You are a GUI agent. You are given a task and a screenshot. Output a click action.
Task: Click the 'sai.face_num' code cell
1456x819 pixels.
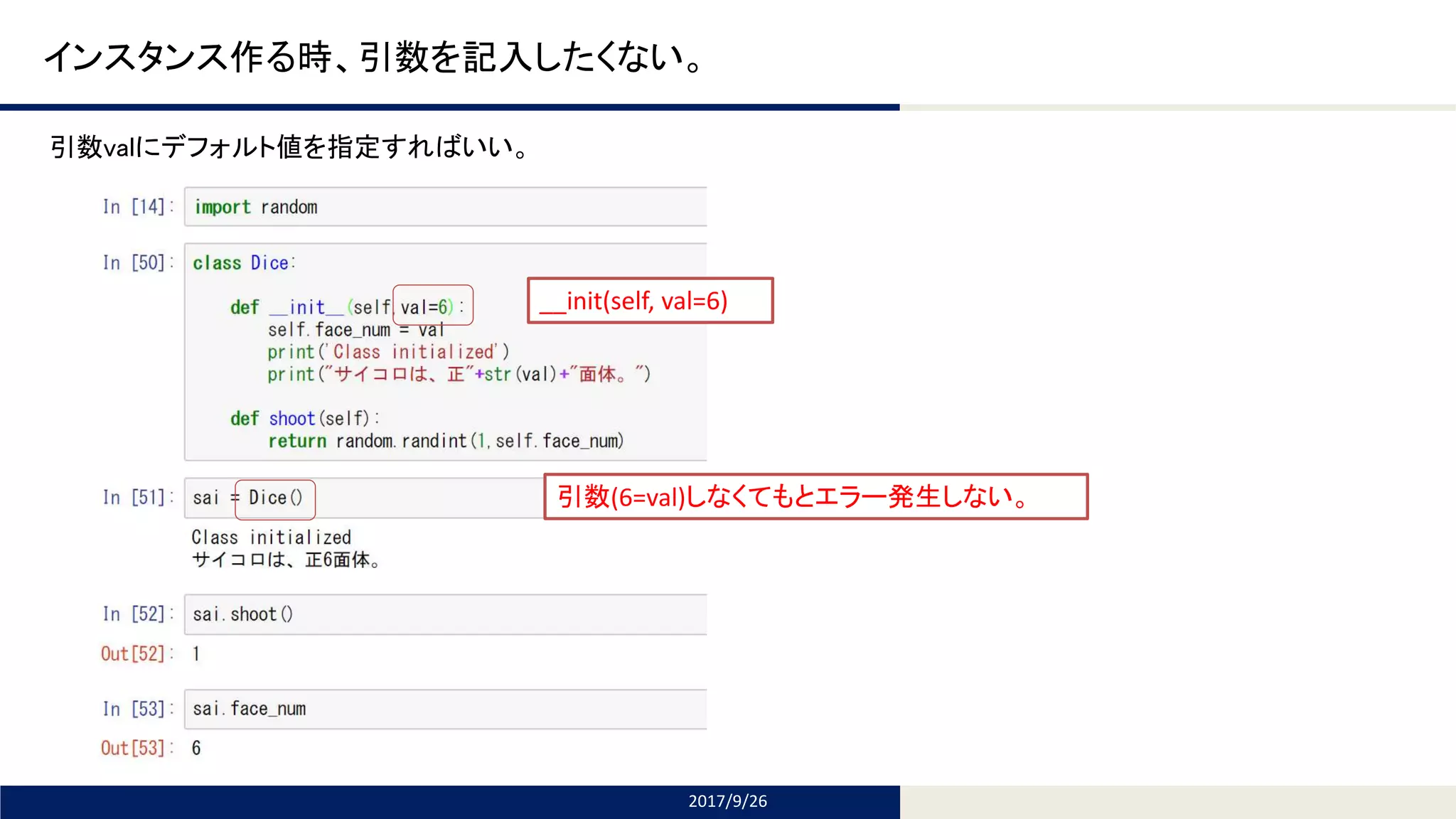(446, 709)
